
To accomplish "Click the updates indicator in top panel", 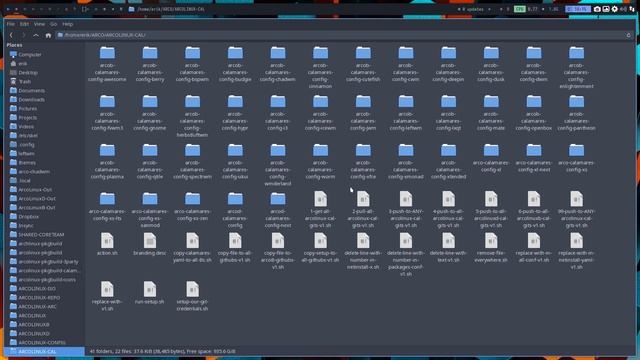I will pyautogui.click(x=471, y=9).
